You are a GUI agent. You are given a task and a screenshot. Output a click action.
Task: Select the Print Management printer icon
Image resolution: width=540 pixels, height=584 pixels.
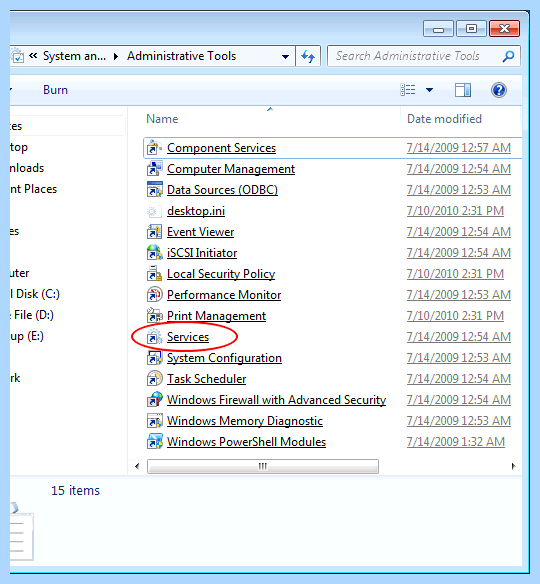154,315
